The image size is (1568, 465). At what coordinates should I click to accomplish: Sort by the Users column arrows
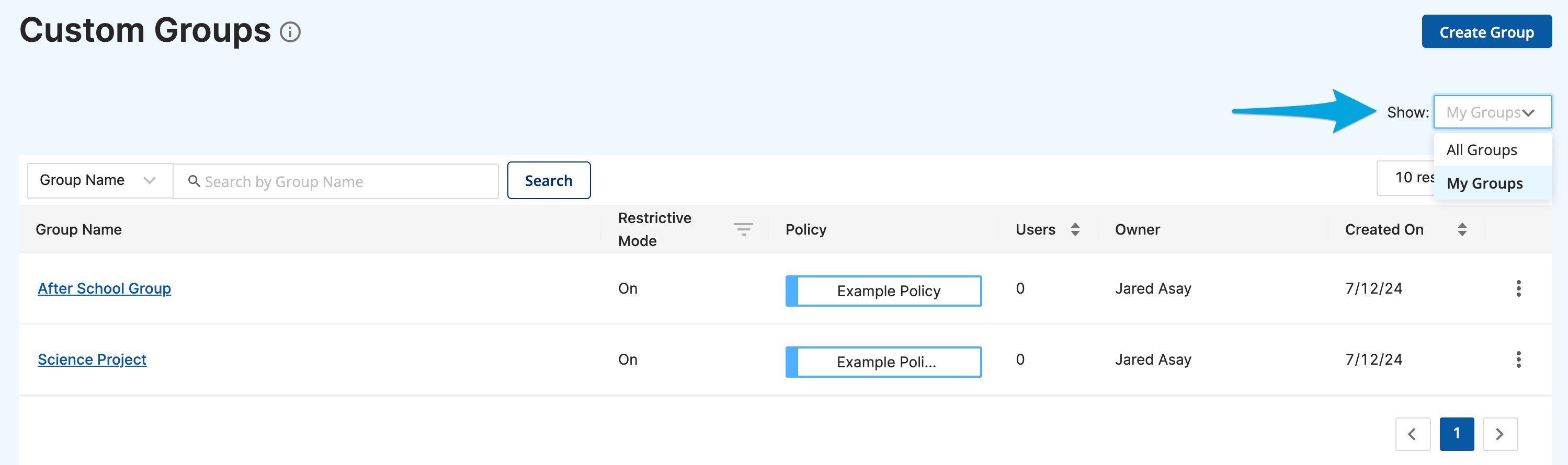pyautogui.click(x=1075, y=229)
